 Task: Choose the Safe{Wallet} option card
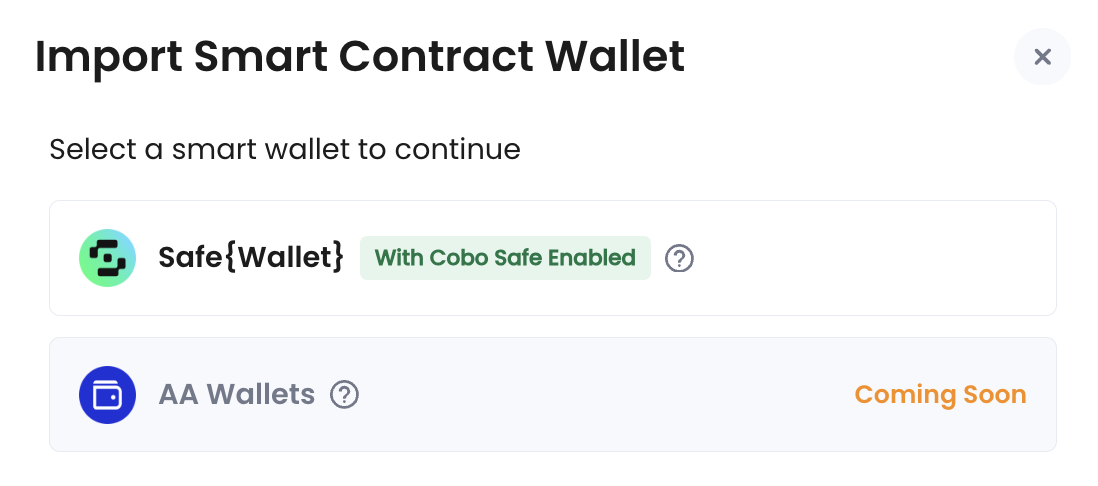(553, 258)
